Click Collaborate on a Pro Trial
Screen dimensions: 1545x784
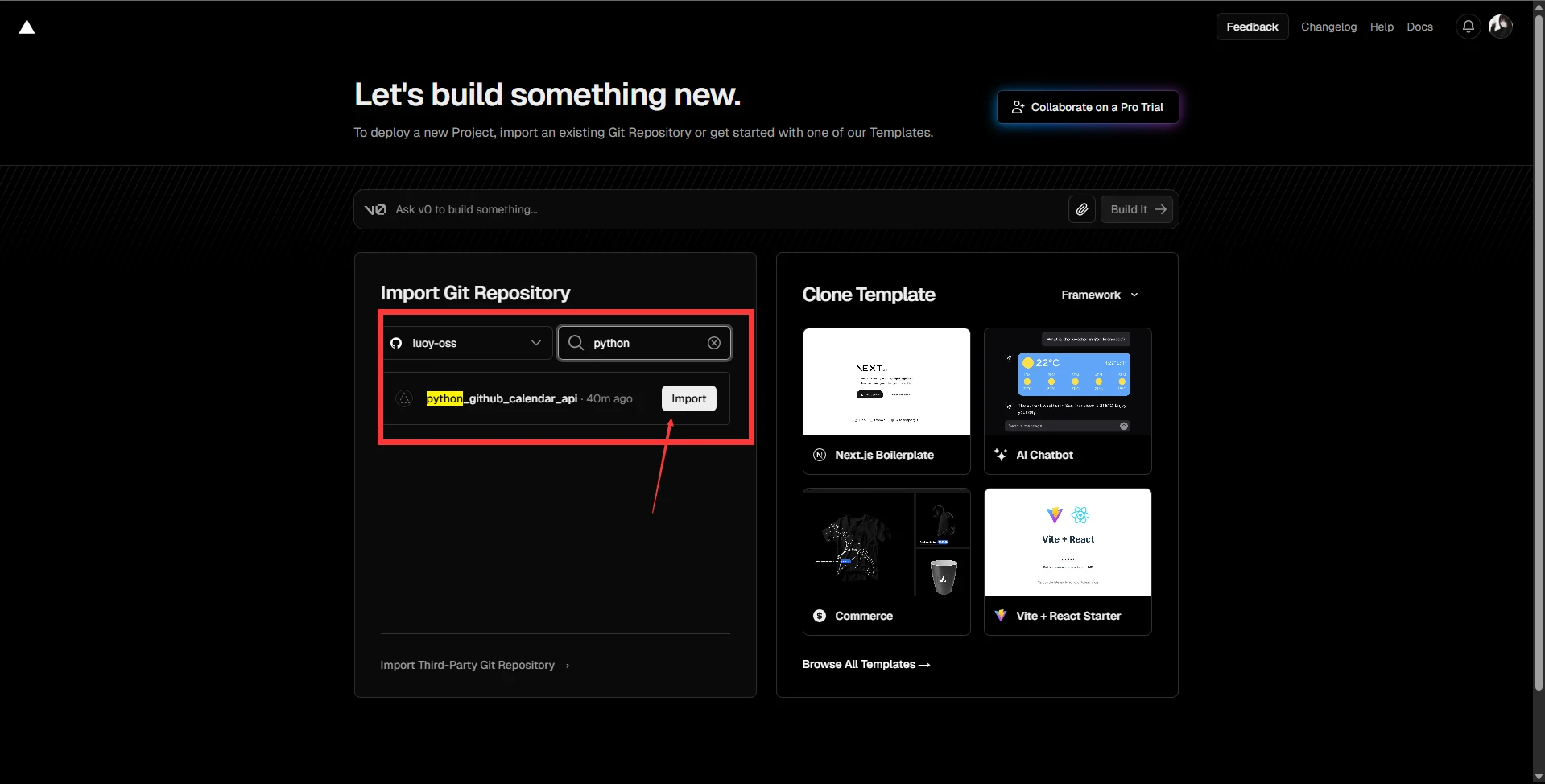pyautogui.click(x=1087, y=107)
